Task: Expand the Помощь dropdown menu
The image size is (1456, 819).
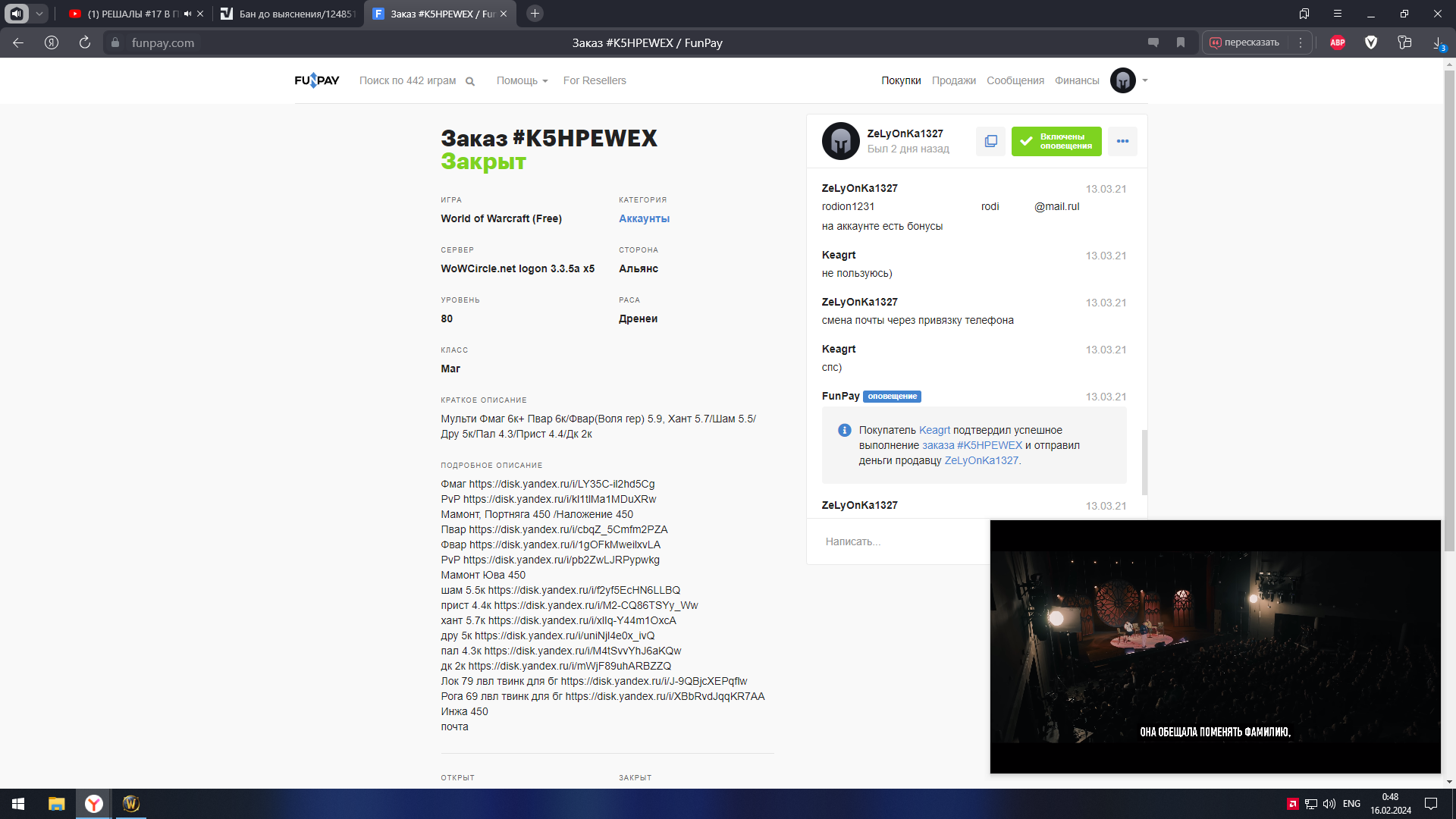Action: coord(522,80)
